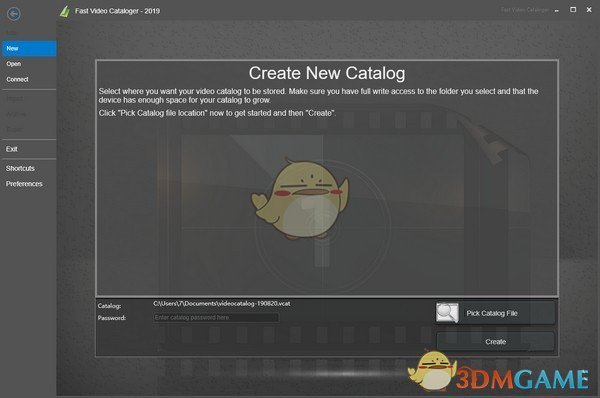This screenshot has height=398, width=600.
Task: Click the catalog path videocatalog-190820.vcat
Action: tap(222, 303)
